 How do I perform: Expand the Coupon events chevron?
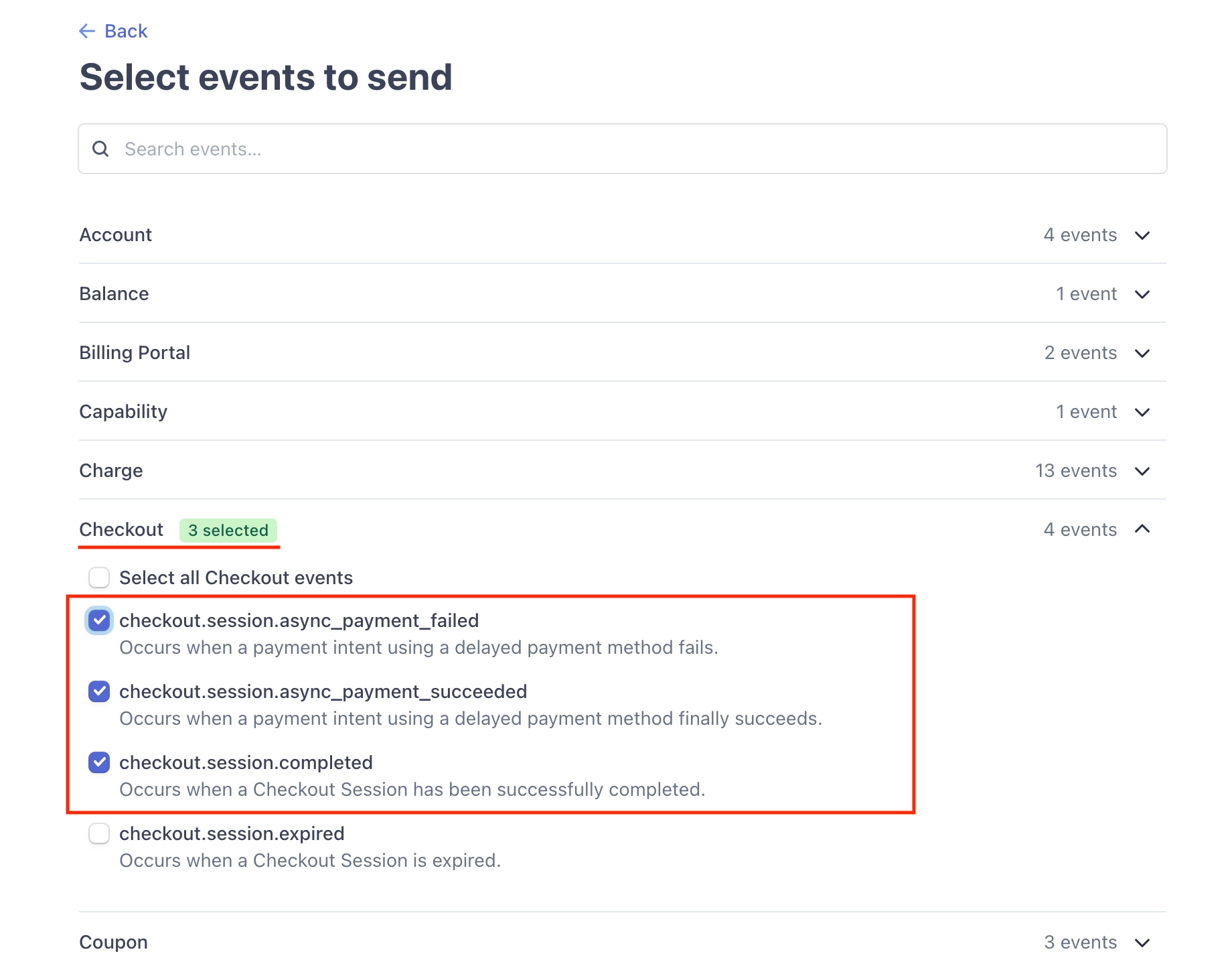1142,943
